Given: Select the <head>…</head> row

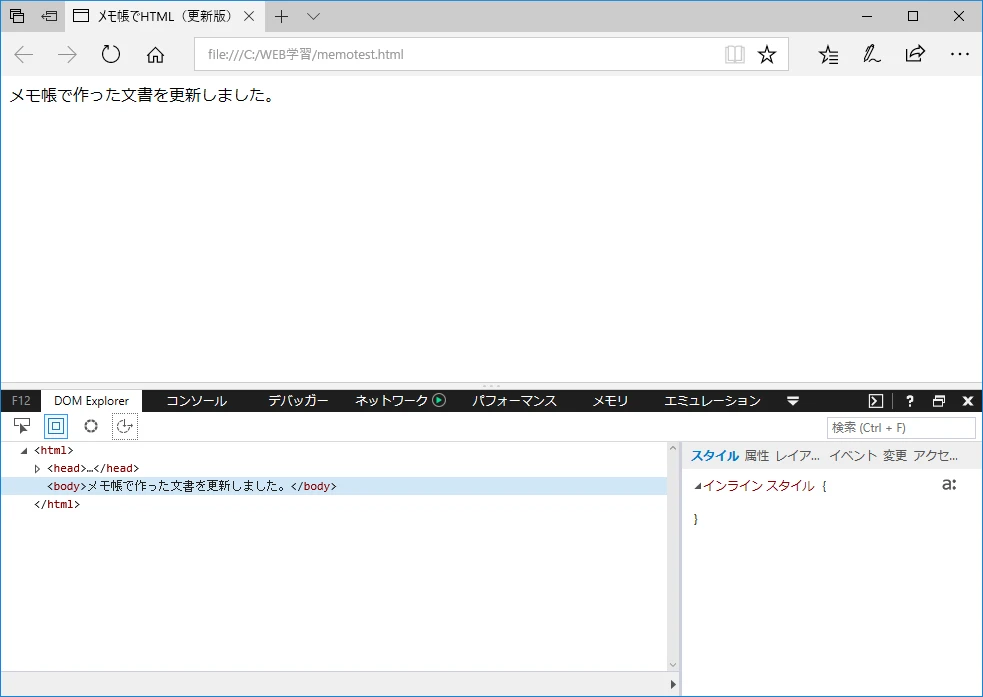Looking at the screenshot, I should [334, 468].
